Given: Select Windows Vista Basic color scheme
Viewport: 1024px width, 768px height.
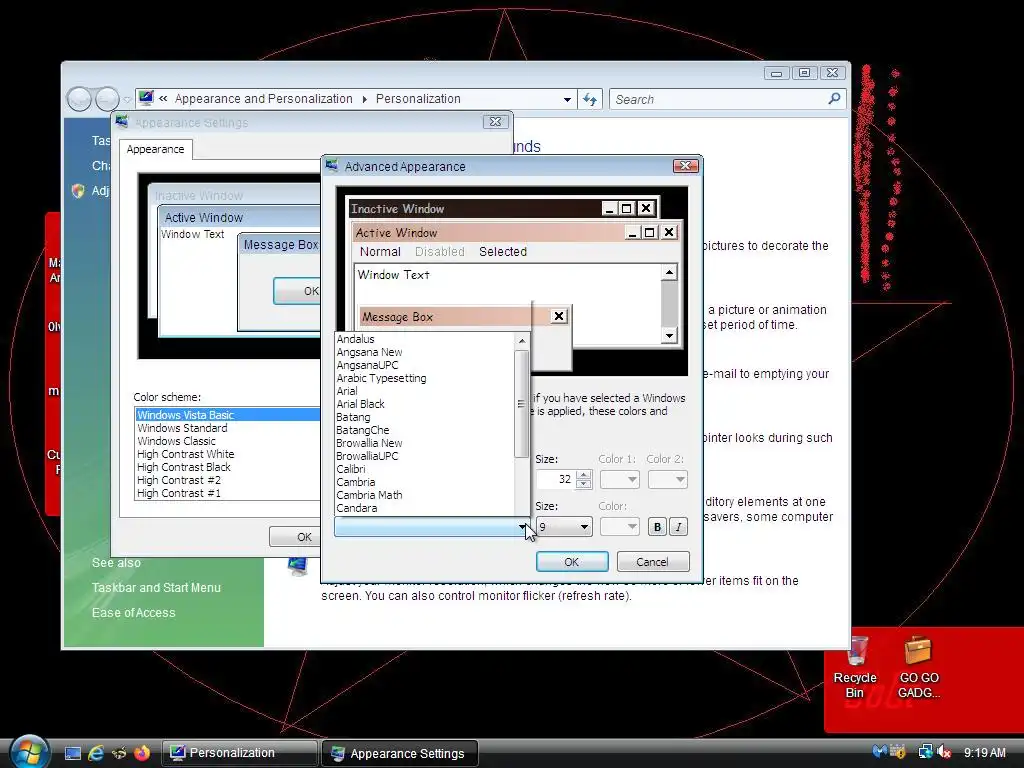Looking at the screenshot, I should (228, 415).
